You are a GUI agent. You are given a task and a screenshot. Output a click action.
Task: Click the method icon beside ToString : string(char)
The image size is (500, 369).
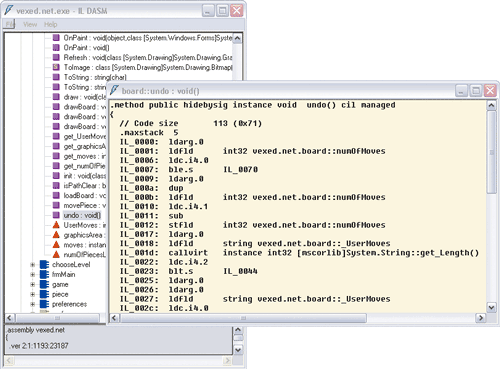click(56, 77)
